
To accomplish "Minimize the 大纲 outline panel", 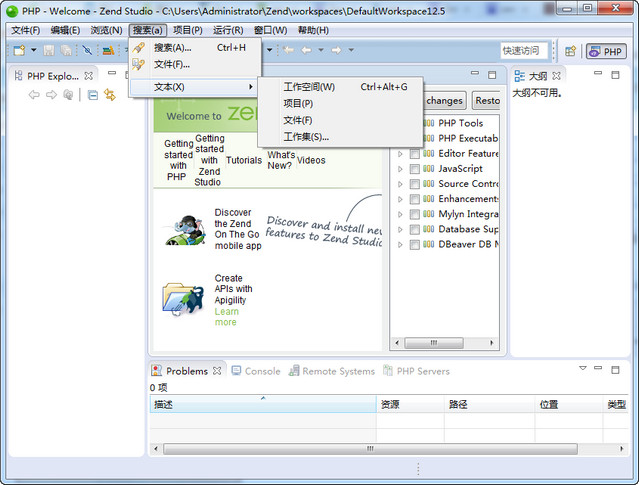I will (598, 73).
